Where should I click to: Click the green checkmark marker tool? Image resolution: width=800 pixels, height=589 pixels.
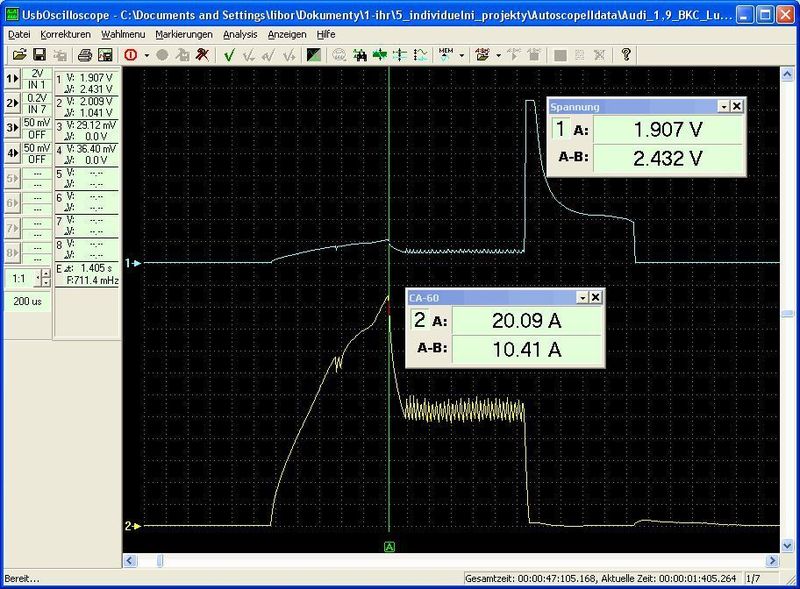(x=229, y=55)
